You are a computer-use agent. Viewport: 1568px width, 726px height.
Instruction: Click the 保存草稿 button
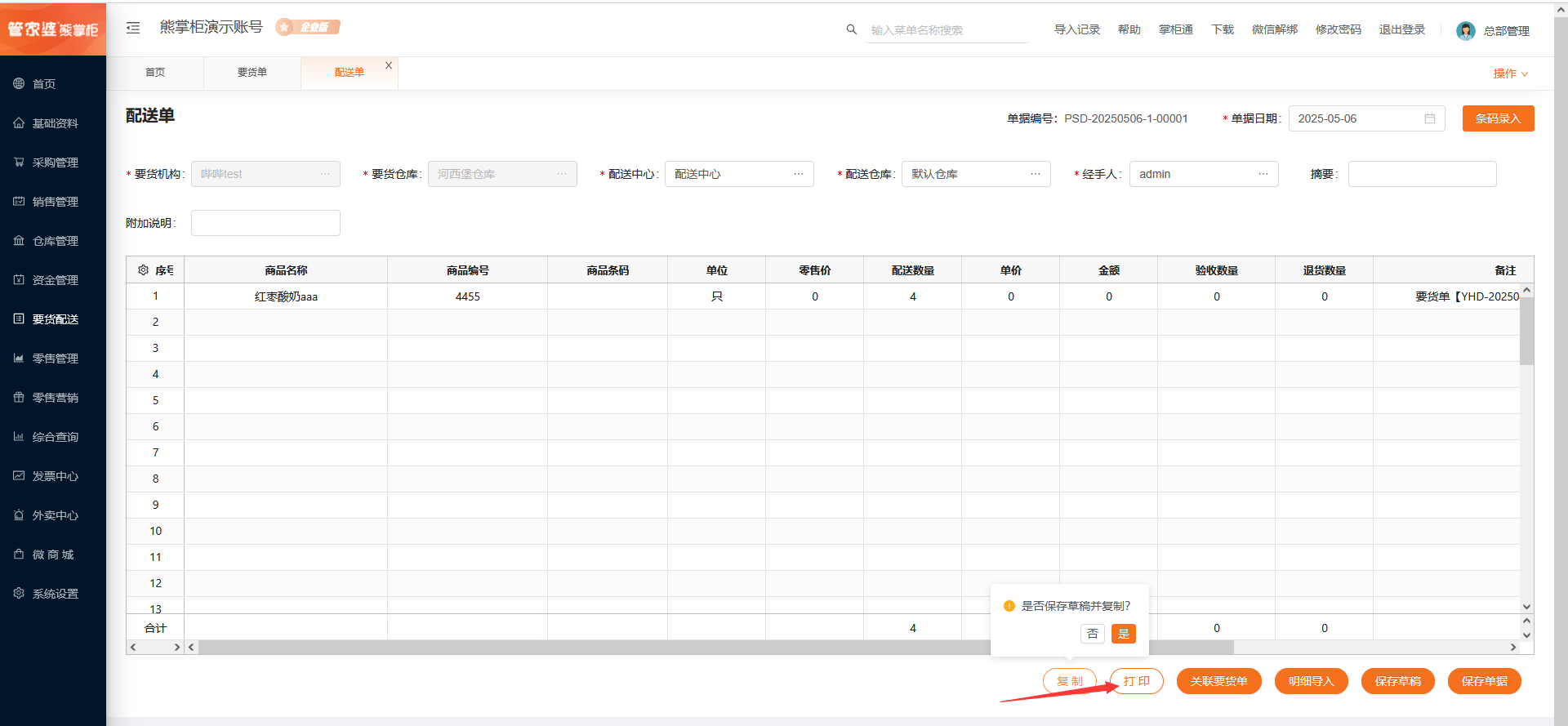click(x=1398, y=681)
